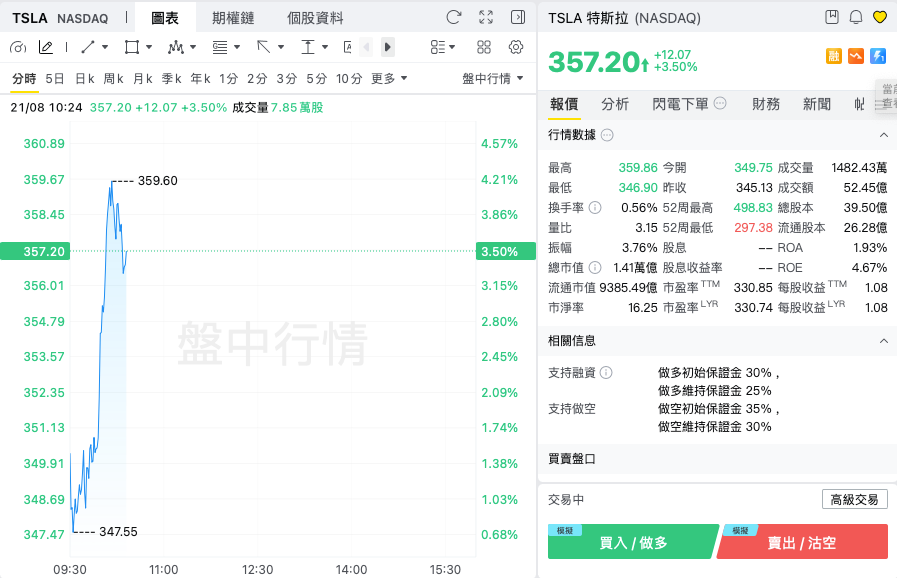Open the 財務 tab
The image size is (897, 578).
click(766, 104)
